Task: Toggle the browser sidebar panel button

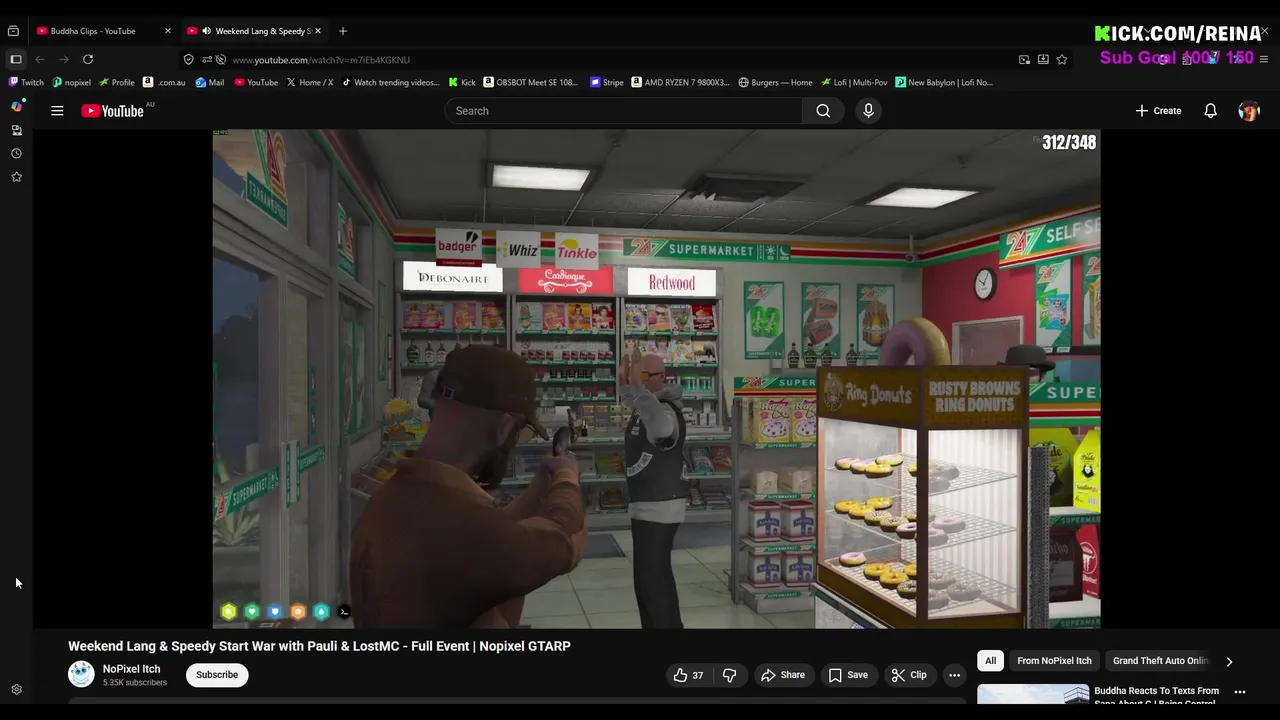Action: (x=16, y=60)
